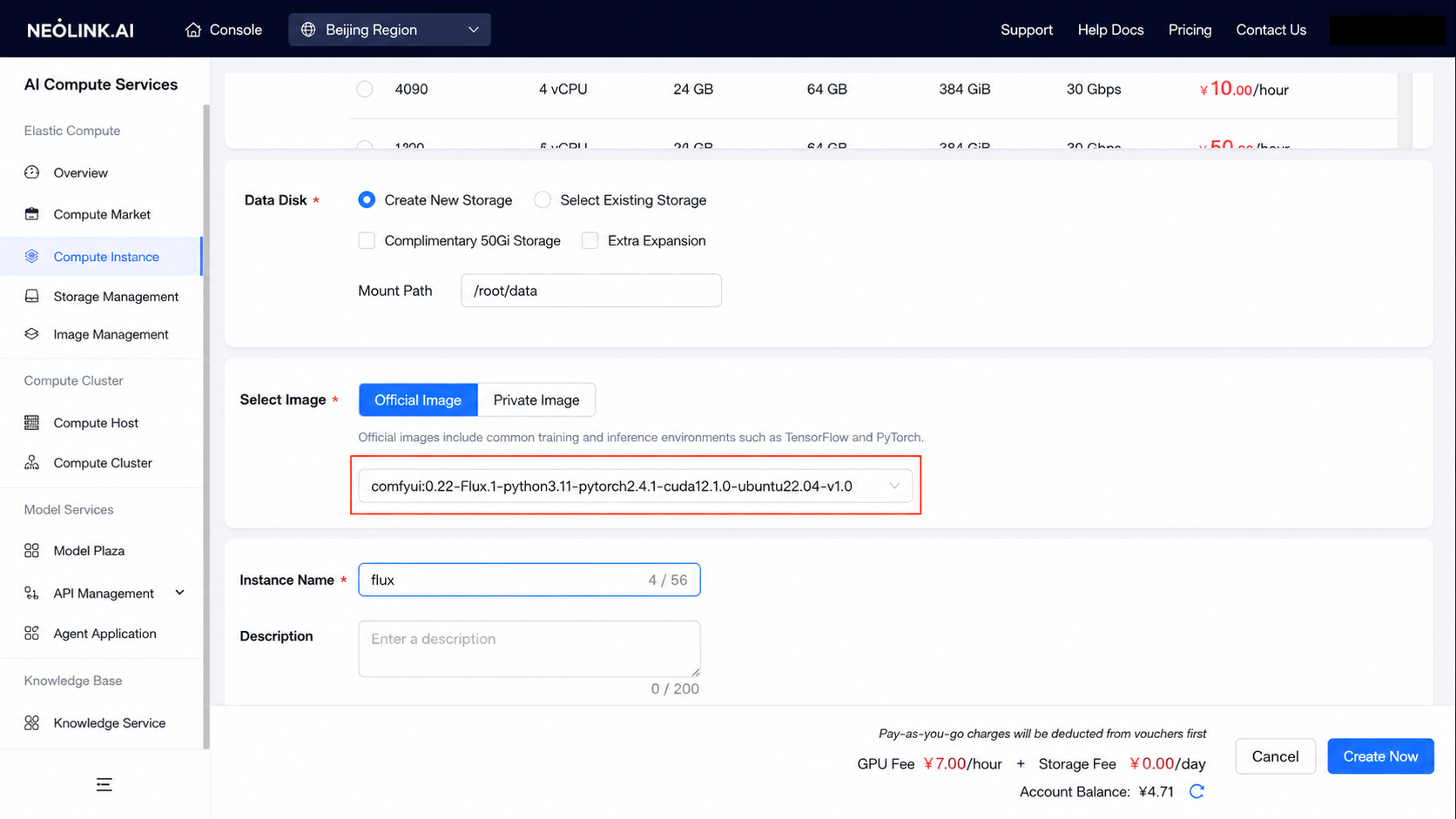Viewport: 1456px width, 819px height.
Task: Click the account balance refresh icon
Action: [1196, 791]
